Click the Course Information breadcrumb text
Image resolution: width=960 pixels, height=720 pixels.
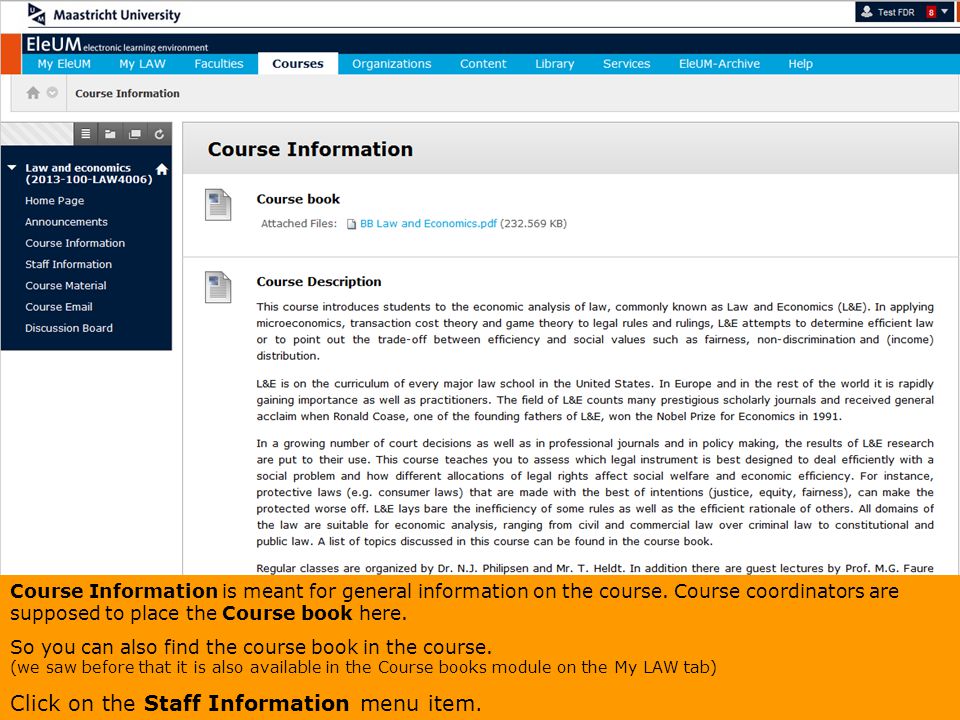(127, 94)
